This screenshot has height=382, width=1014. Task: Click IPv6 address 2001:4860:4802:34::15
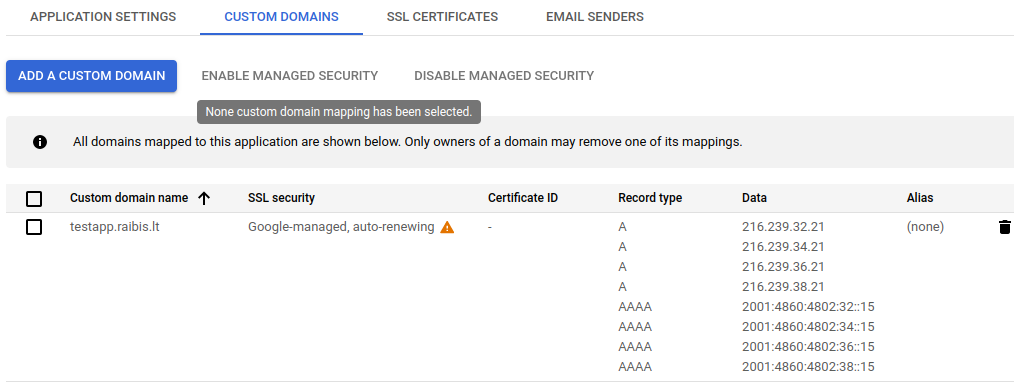pos(808,327)
